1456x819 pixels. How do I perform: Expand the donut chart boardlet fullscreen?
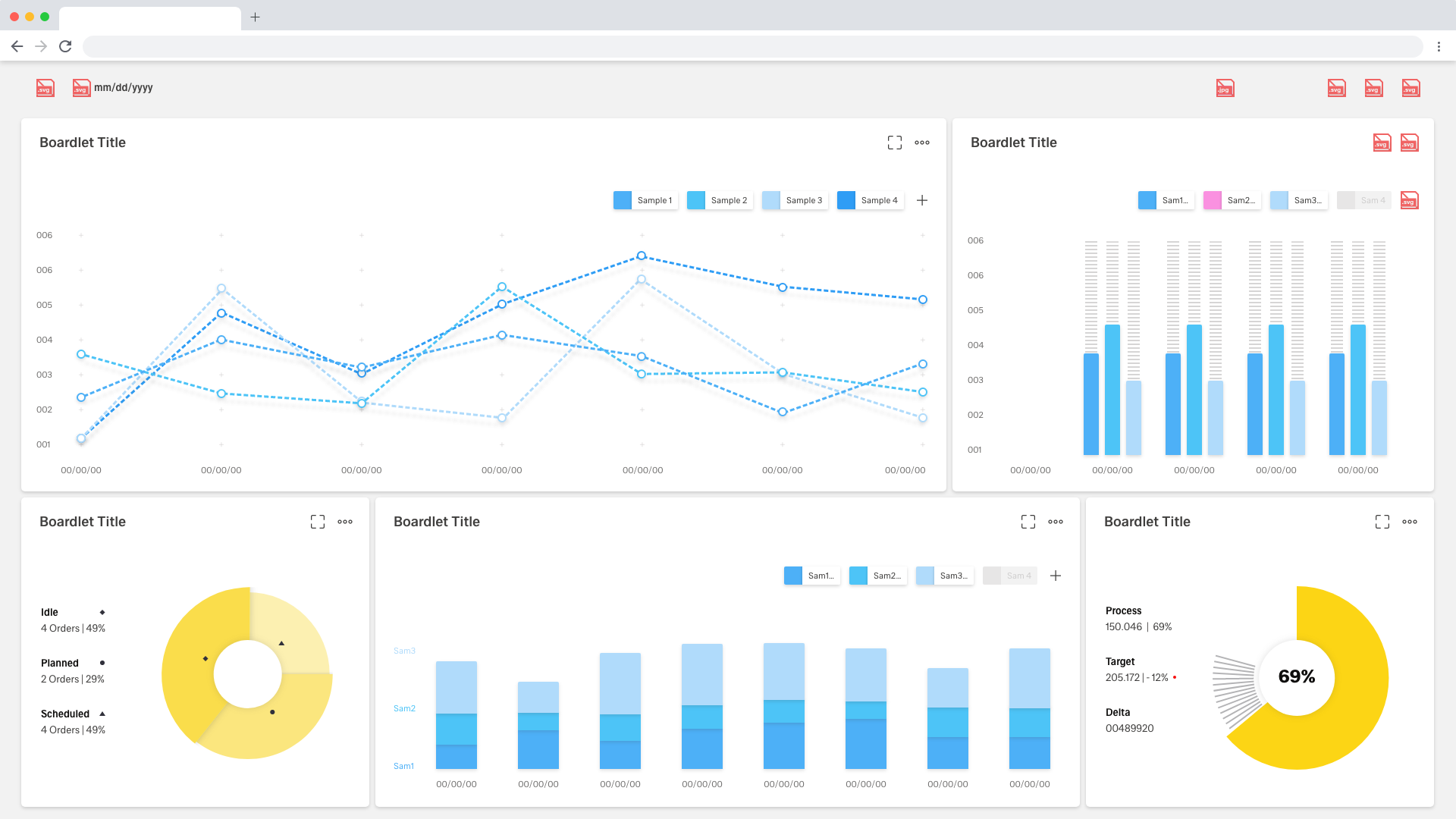pyautogui.click(x=318, y=522)
